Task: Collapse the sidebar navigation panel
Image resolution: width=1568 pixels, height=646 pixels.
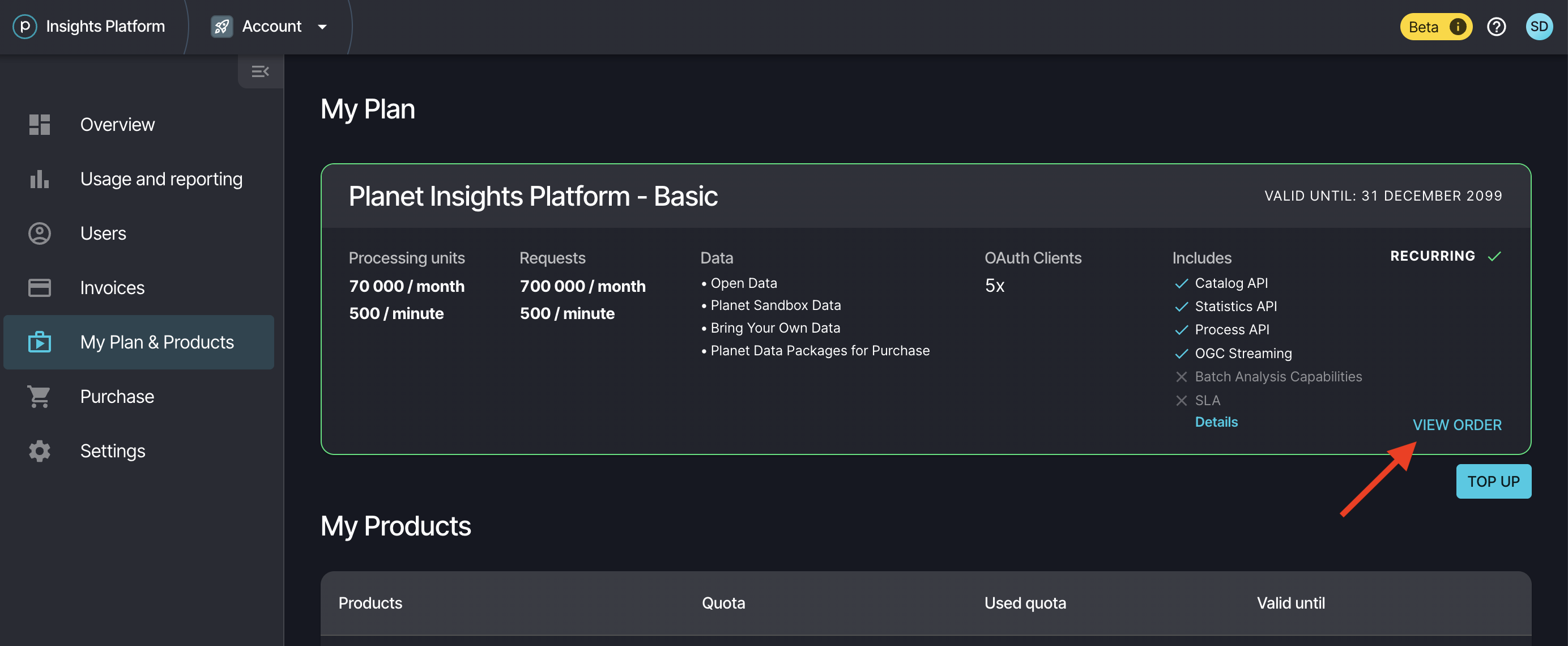Action: [260, 72]
